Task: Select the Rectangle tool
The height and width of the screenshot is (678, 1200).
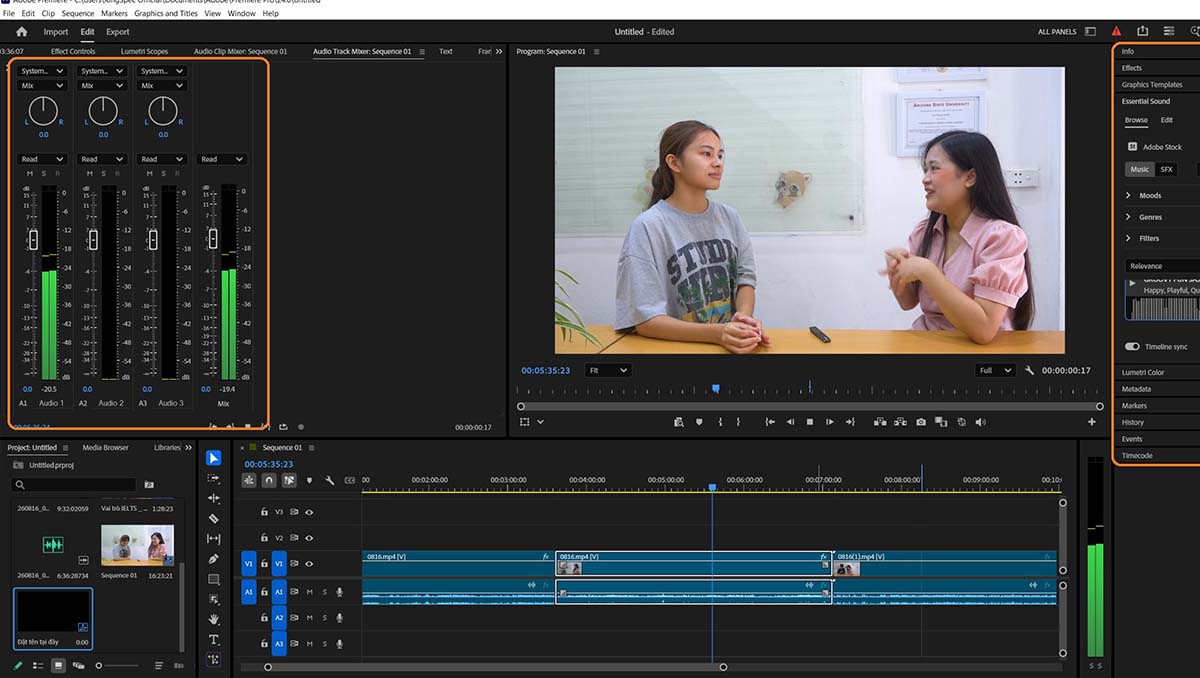Action: tap(214, 580)
